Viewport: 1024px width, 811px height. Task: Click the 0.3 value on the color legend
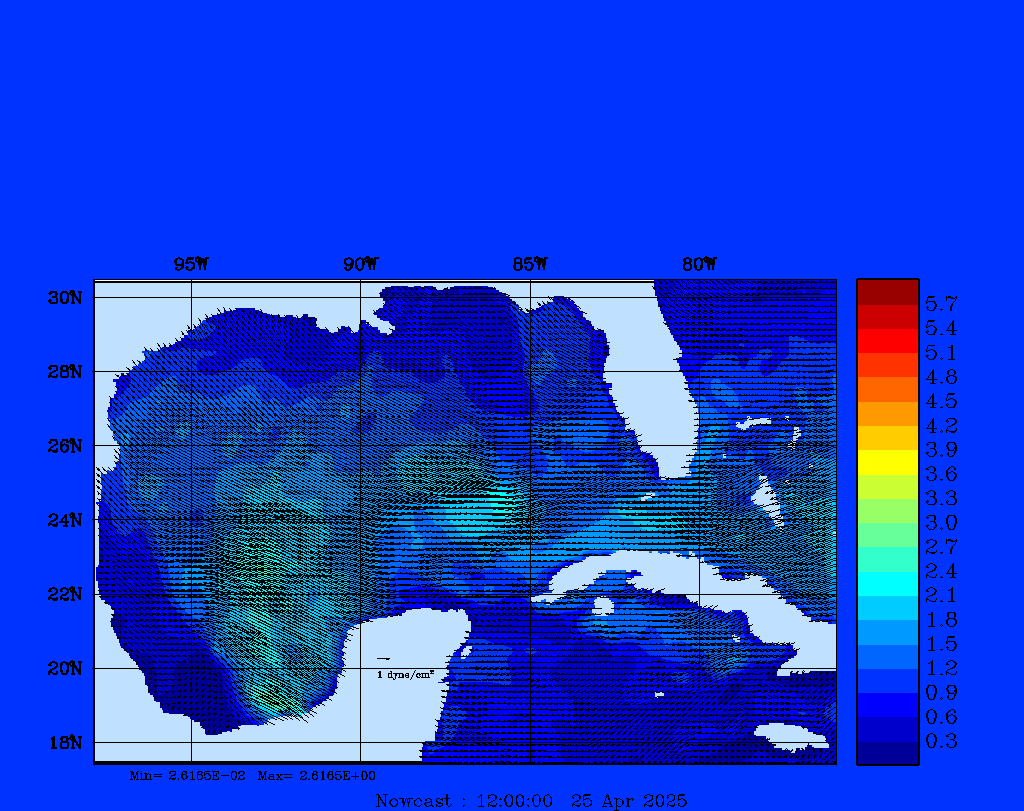point(941,741)
